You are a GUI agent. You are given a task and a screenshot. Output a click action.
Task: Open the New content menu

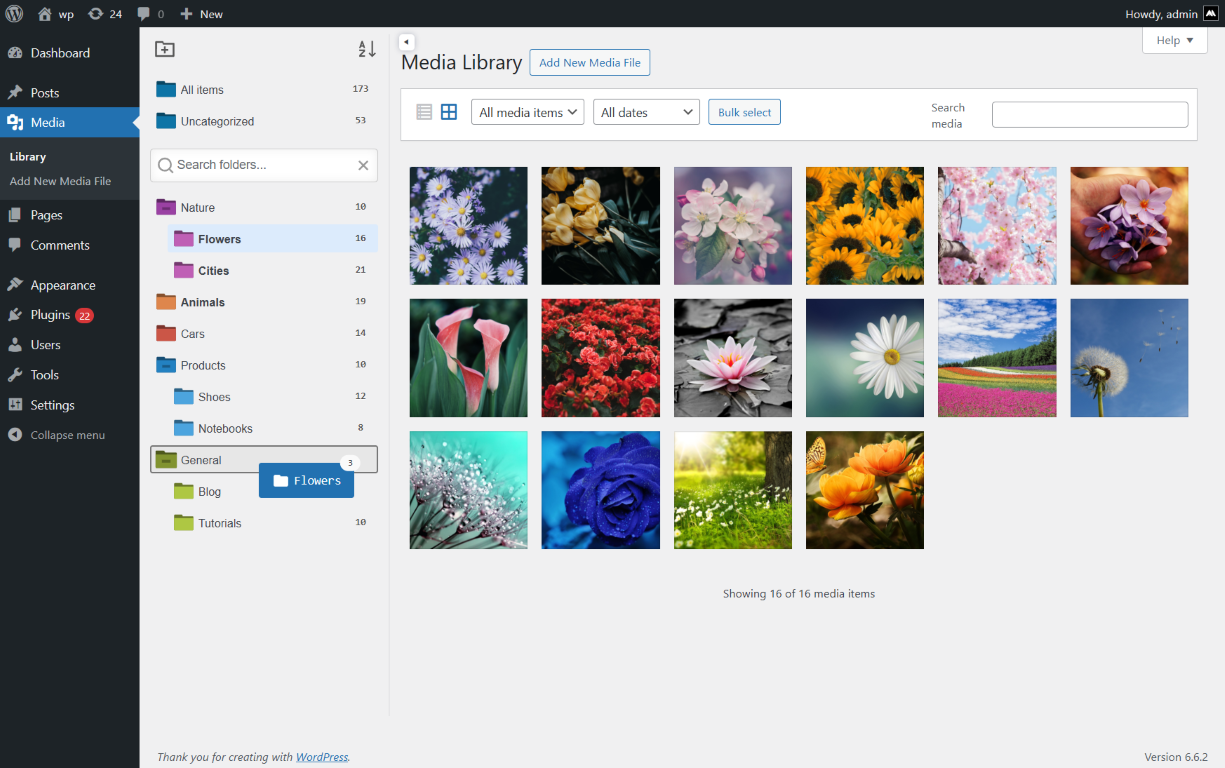coord(202,14)
